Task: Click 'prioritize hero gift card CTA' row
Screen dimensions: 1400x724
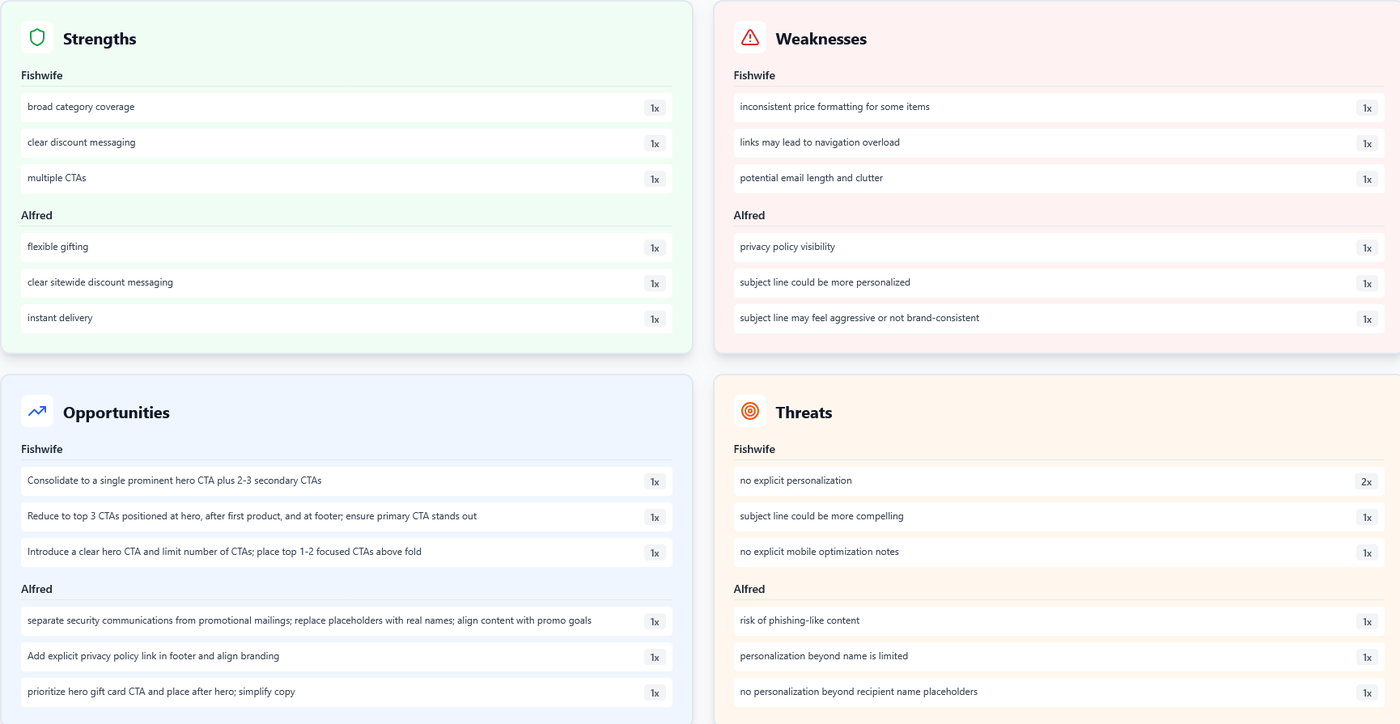Action: pos(346,693)
